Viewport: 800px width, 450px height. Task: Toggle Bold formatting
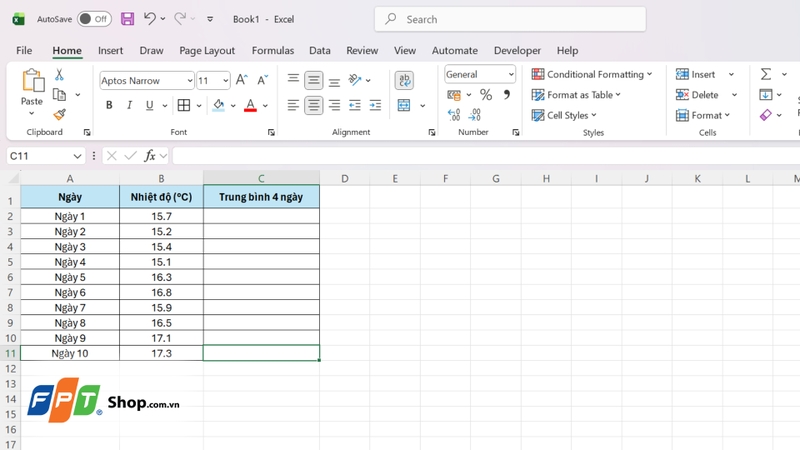tap(108, 106)
